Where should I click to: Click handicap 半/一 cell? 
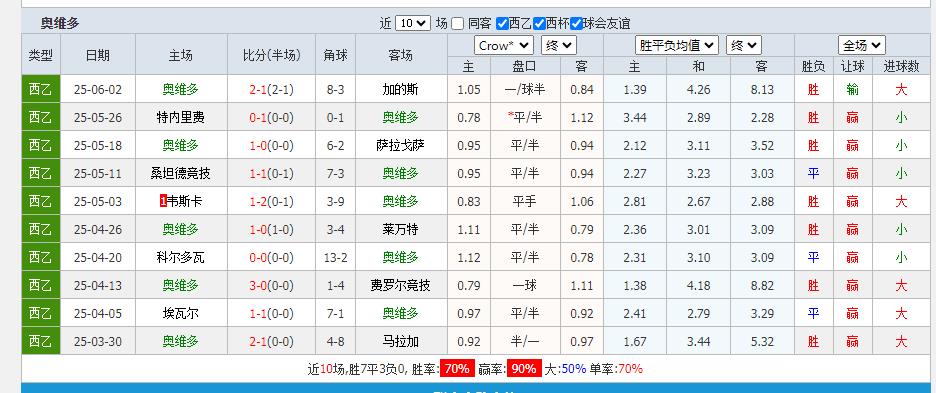525,342
